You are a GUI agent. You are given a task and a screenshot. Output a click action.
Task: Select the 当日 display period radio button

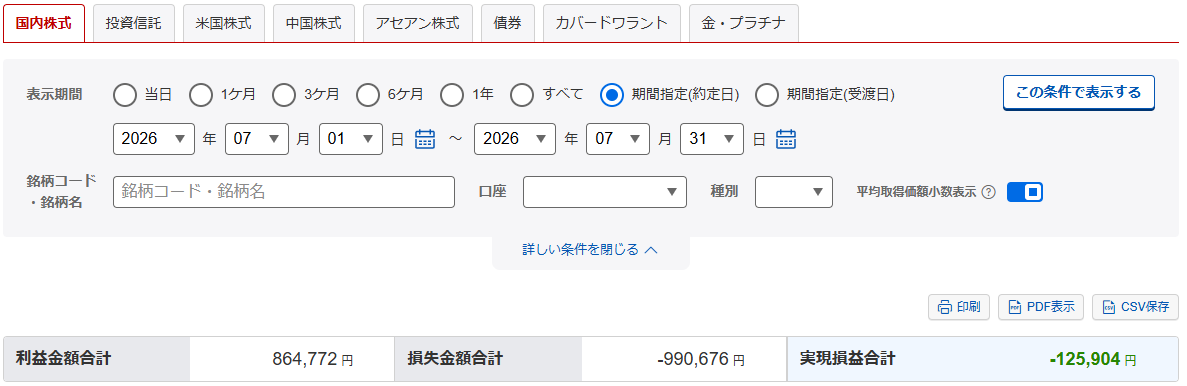(124, 95)
